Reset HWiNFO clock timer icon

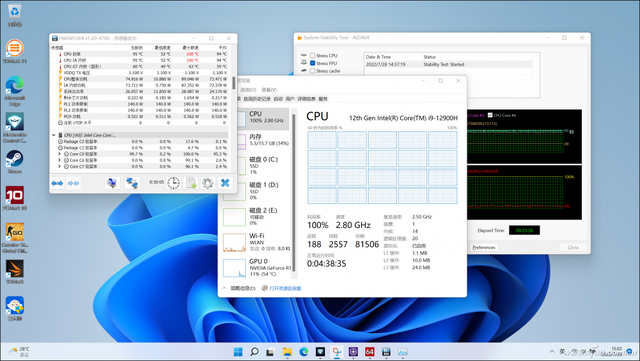click(x=173, y=183)
